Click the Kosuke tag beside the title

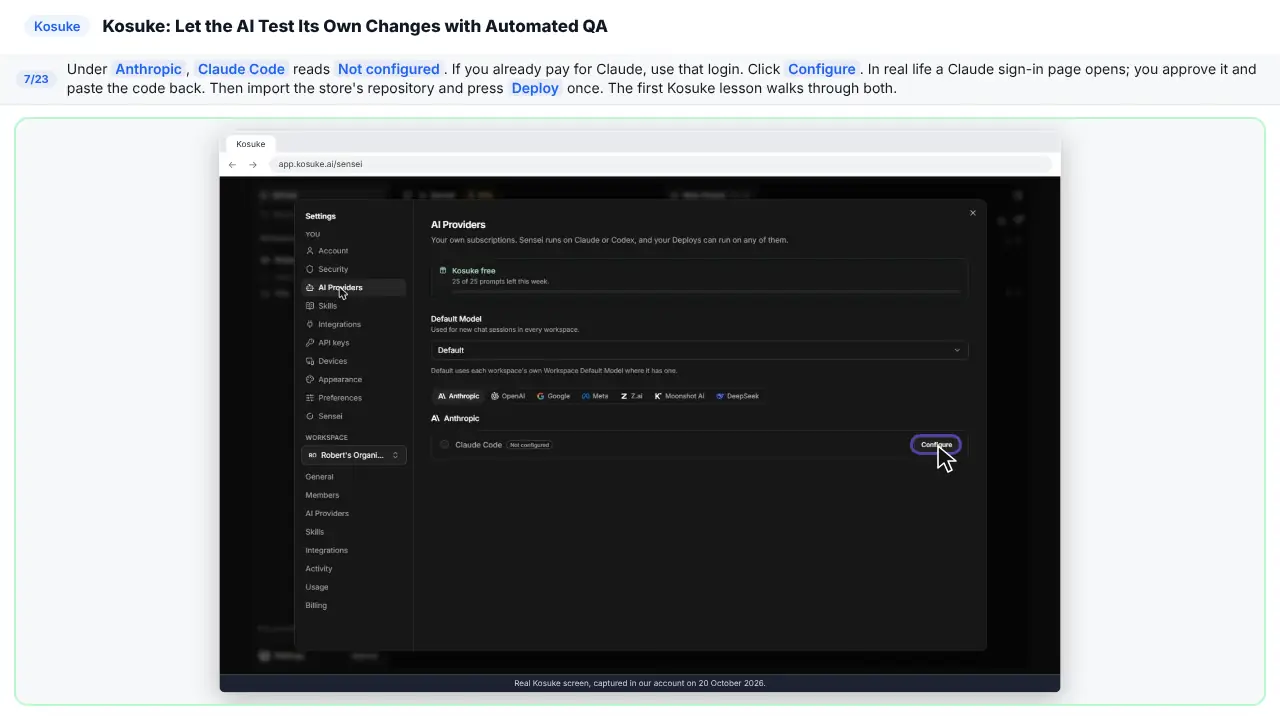(x=57, y=26)
